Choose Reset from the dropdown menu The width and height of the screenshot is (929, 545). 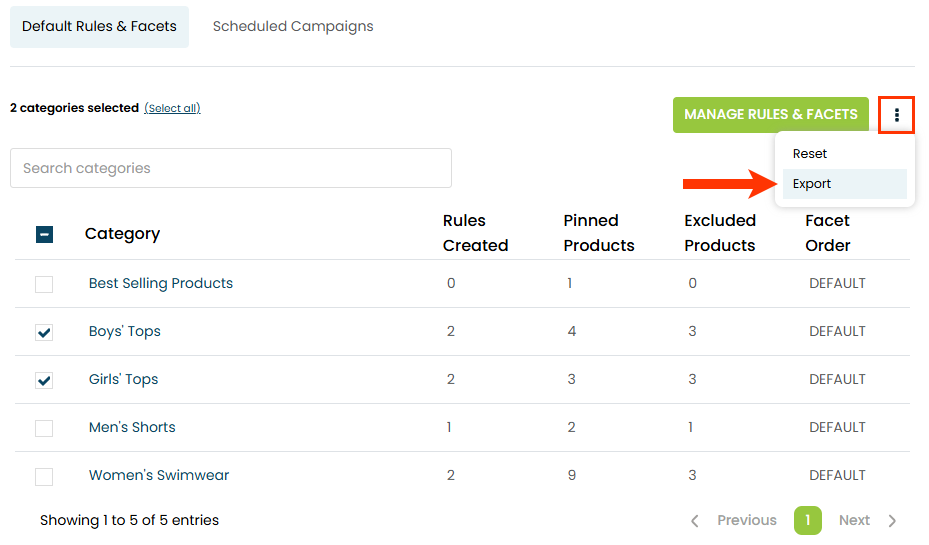coord(810,154)
